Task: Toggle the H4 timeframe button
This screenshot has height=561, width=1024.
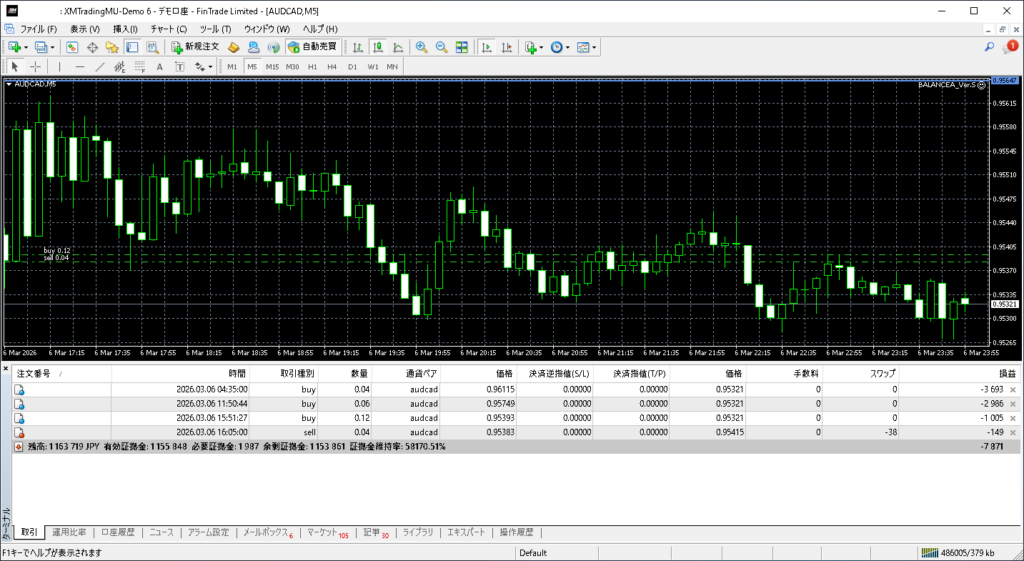Action: (x=332, y=67)
